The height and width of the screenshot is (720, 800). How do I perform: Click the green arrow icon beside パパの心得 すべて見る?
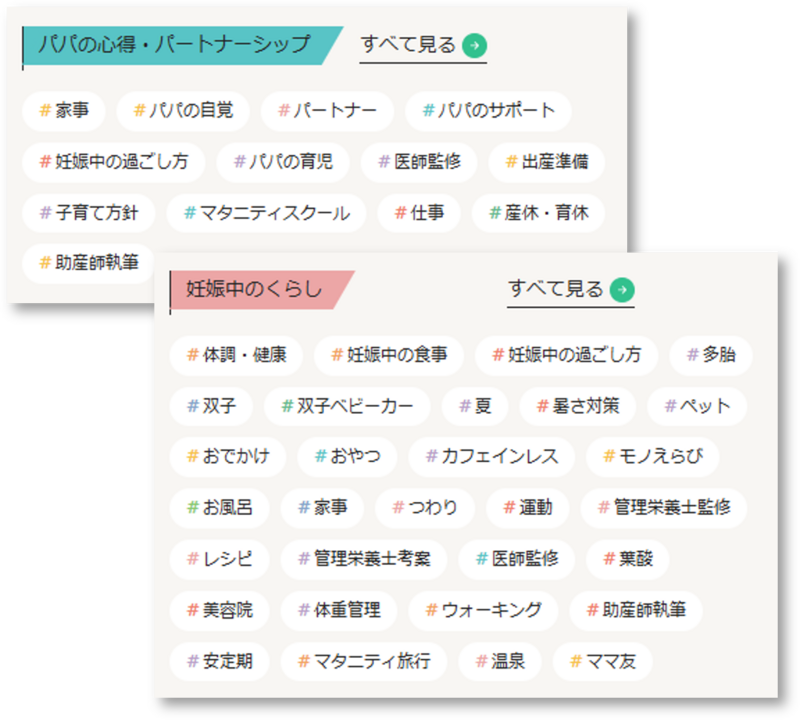point(475,45)
